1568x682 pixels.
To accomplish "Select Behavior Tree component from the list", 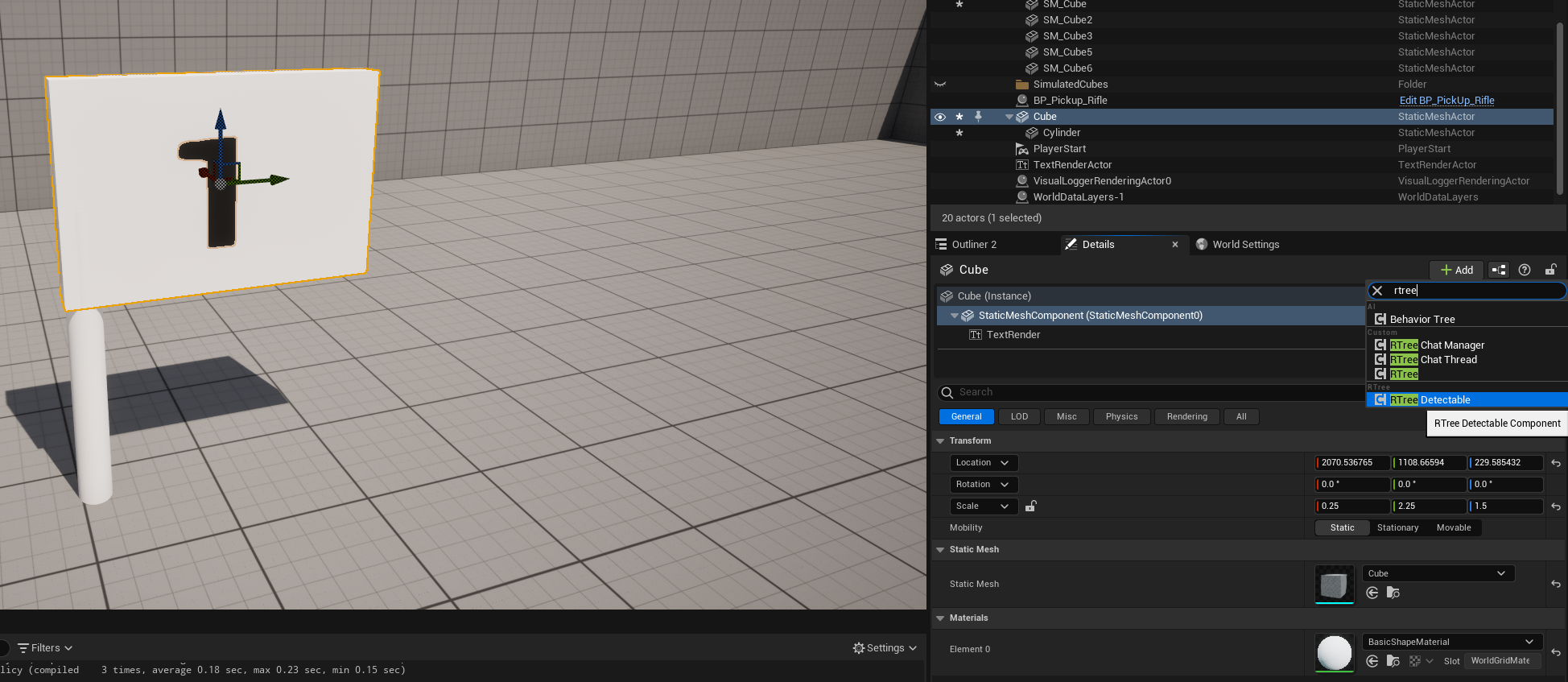I will pos(1422,320).
